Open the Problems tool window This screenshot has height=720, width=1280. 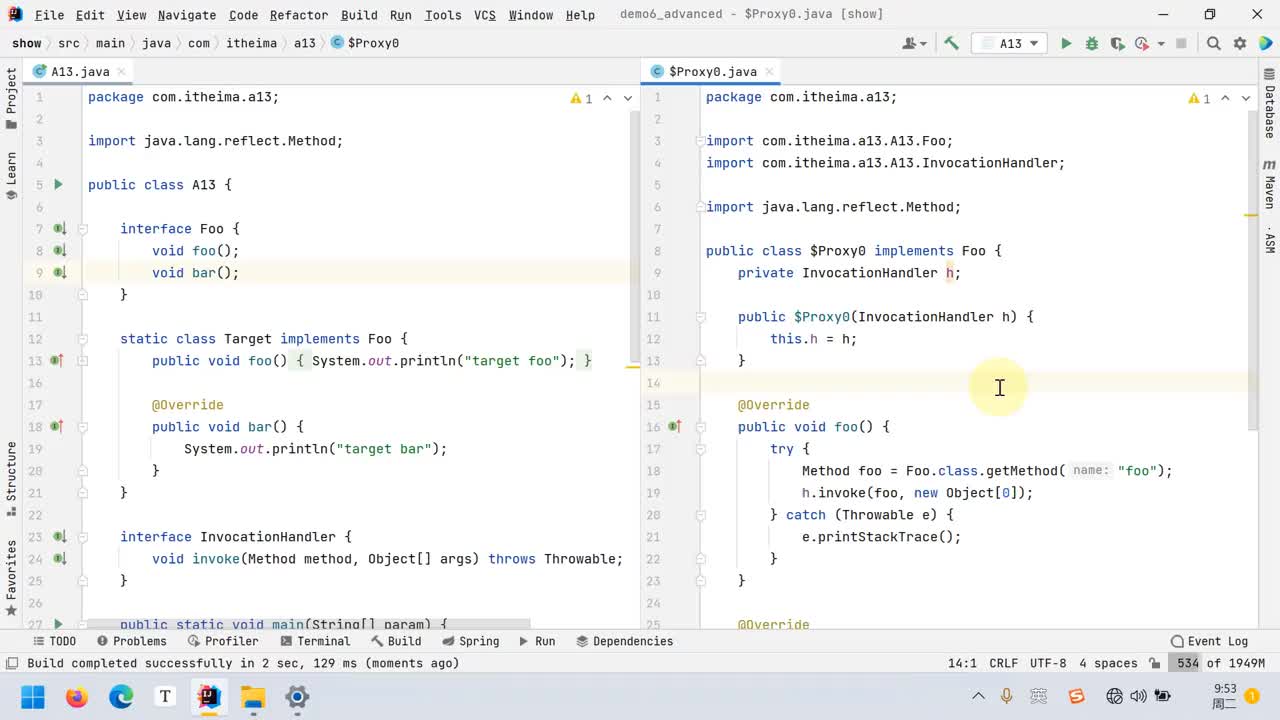[x=131, y=641]
